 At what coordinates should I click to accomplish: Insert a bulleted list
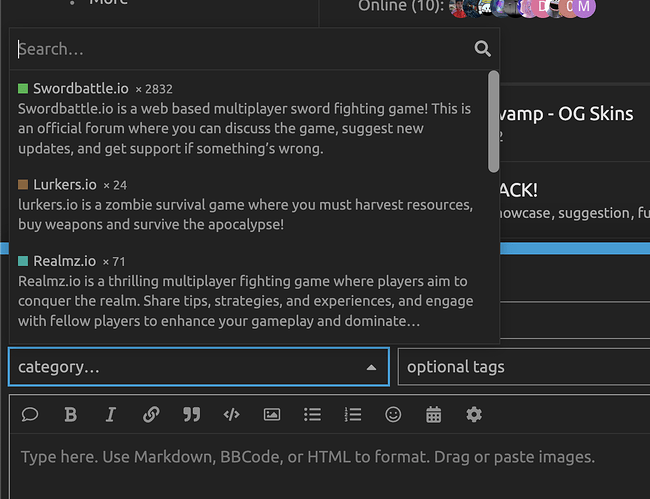click(312, 414)
